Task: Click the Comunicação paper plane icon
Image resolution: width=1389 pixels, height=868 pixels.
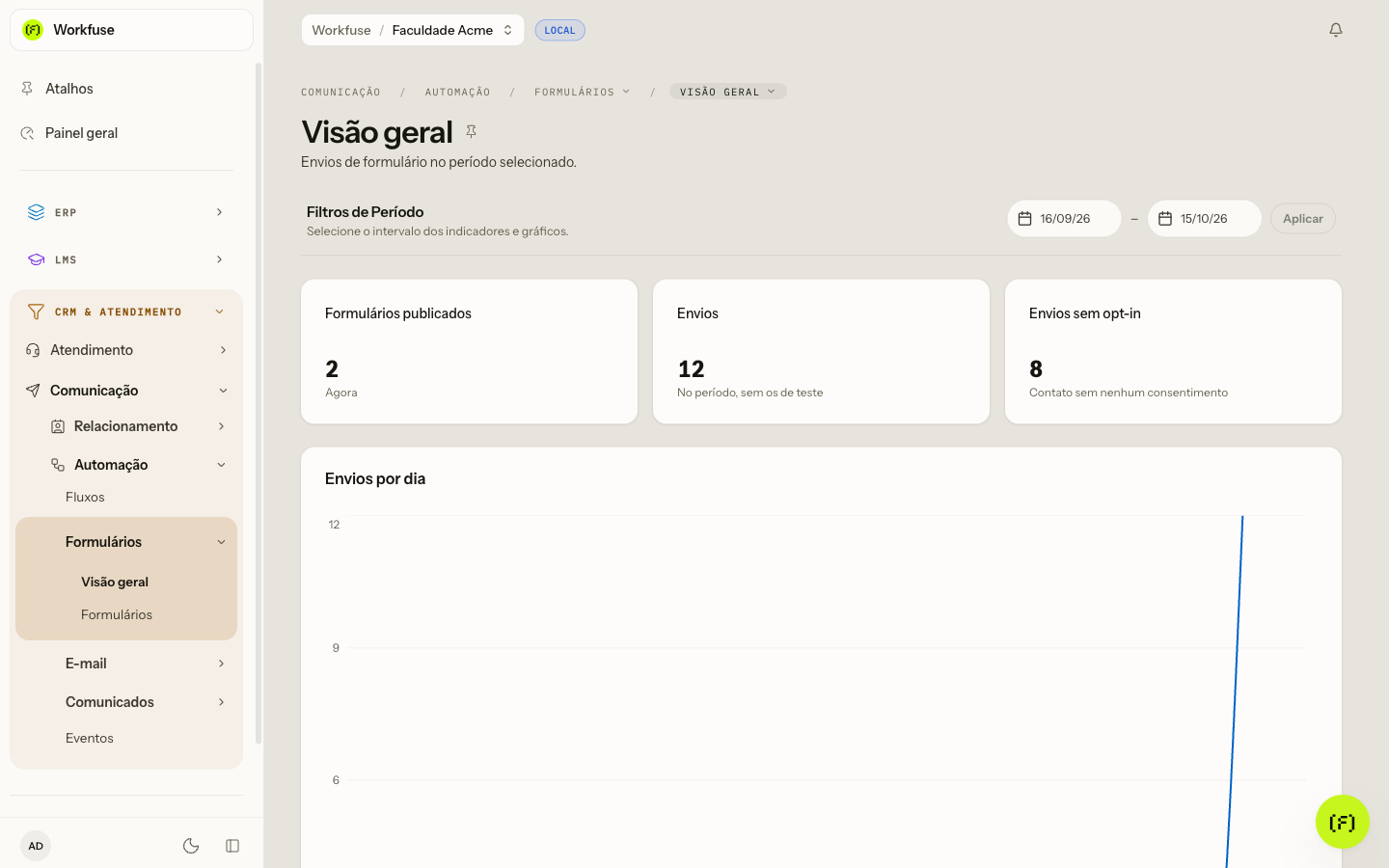Action: point(33,391)
